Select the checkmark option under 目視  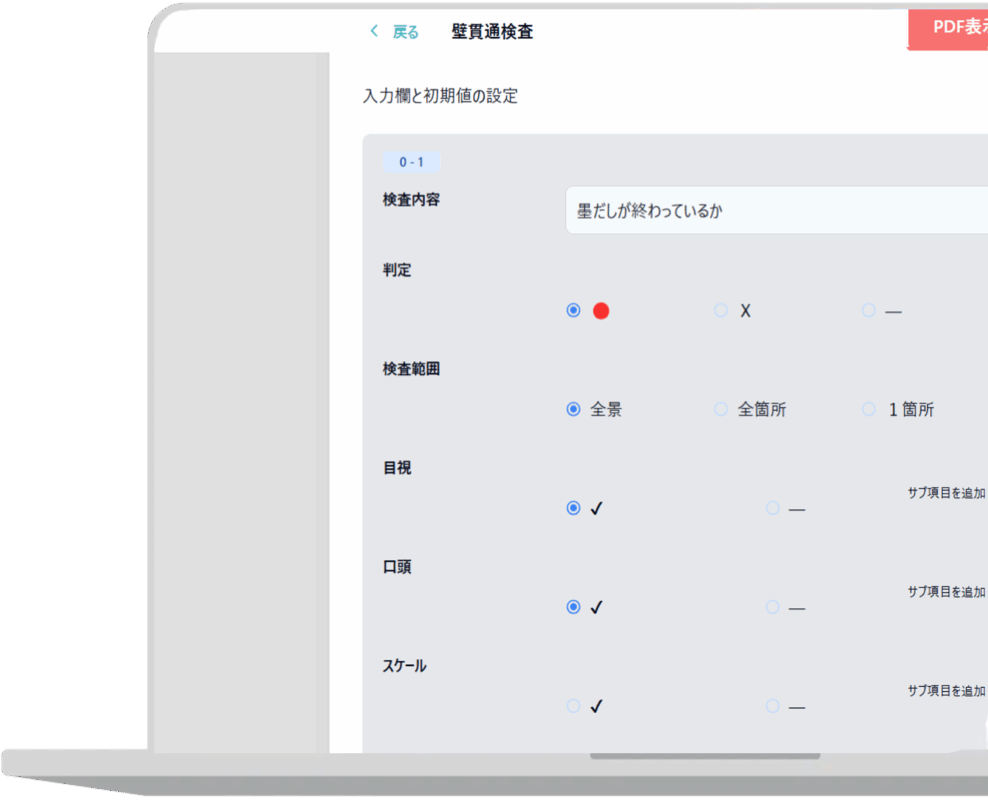573,508
